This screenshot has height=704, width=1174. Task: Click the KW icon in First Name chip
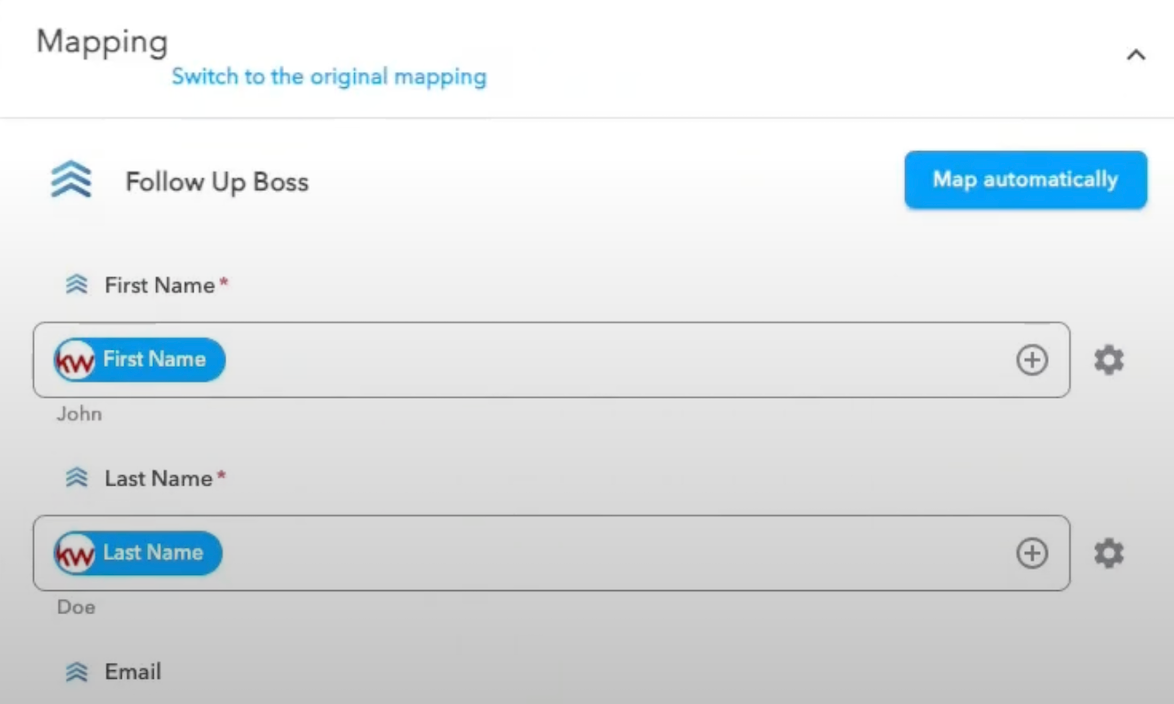[x=75, y=360]
